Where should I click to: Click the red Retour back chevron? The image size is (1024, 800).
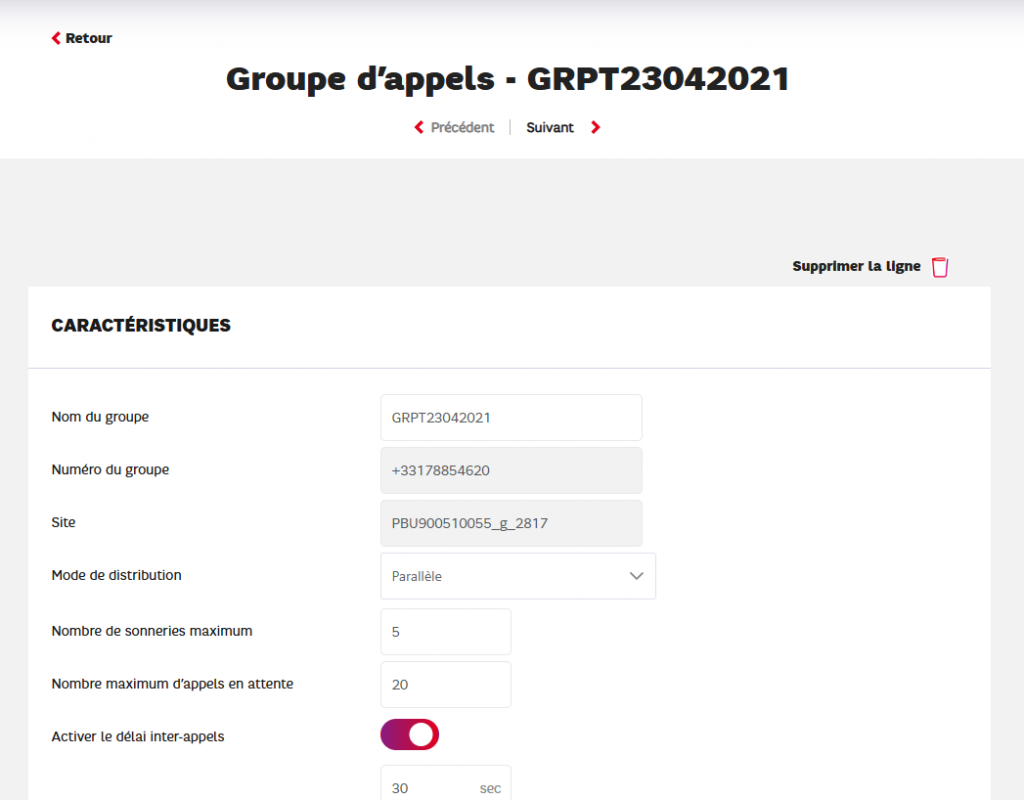tap(56, 39)
